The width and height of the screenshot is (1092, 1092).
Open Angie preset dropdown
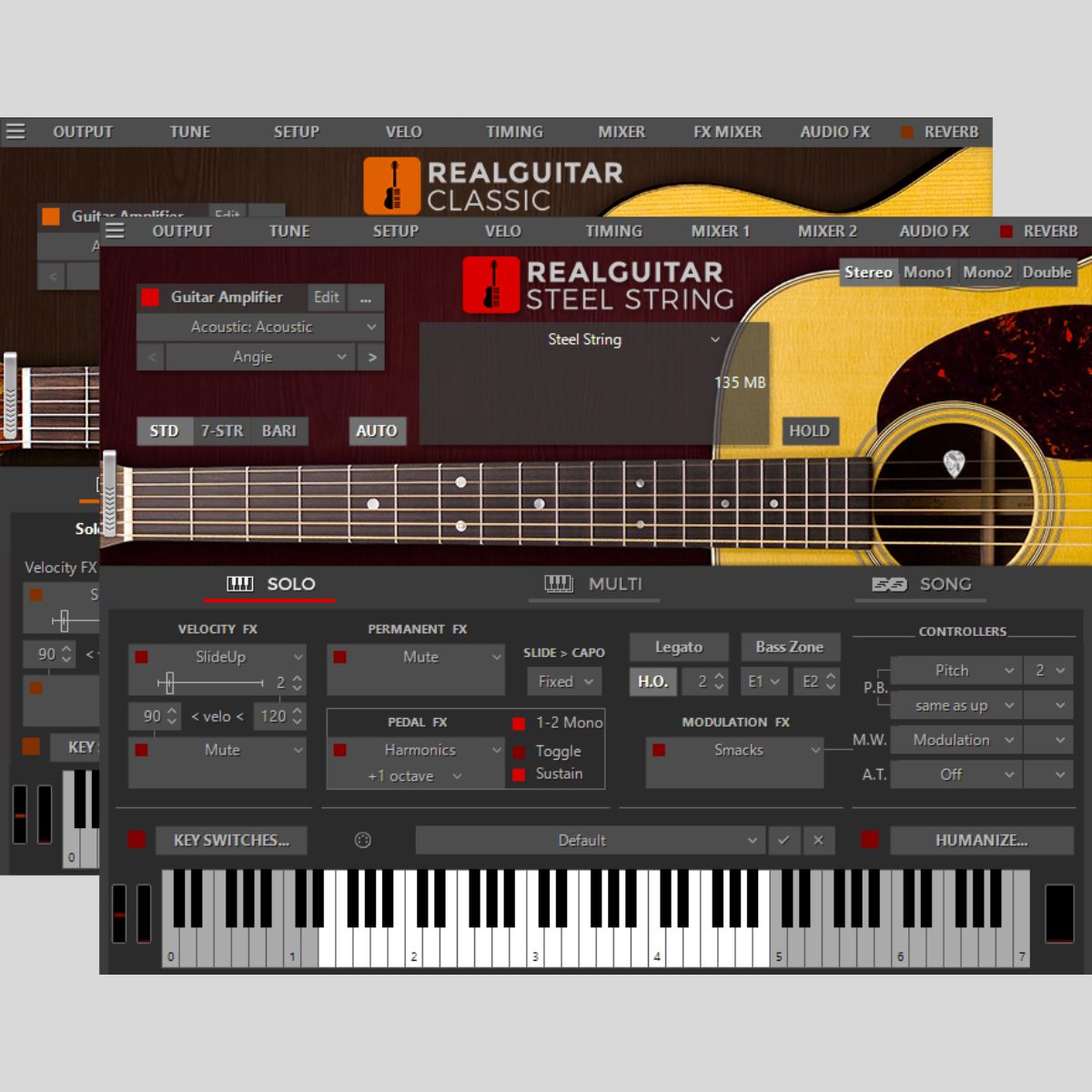click(261, 357)
